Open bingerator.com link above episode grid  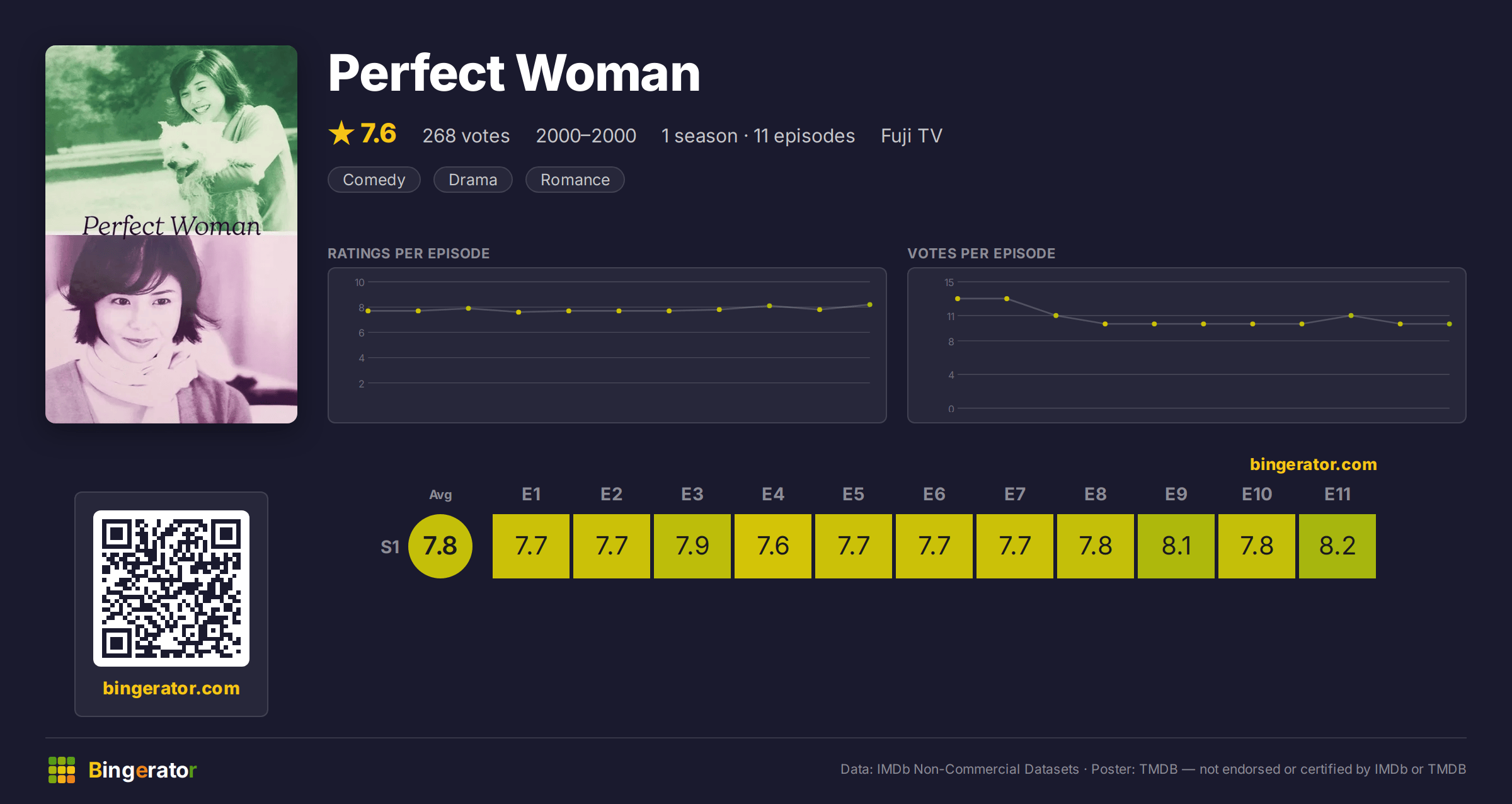pos(1314,464)
